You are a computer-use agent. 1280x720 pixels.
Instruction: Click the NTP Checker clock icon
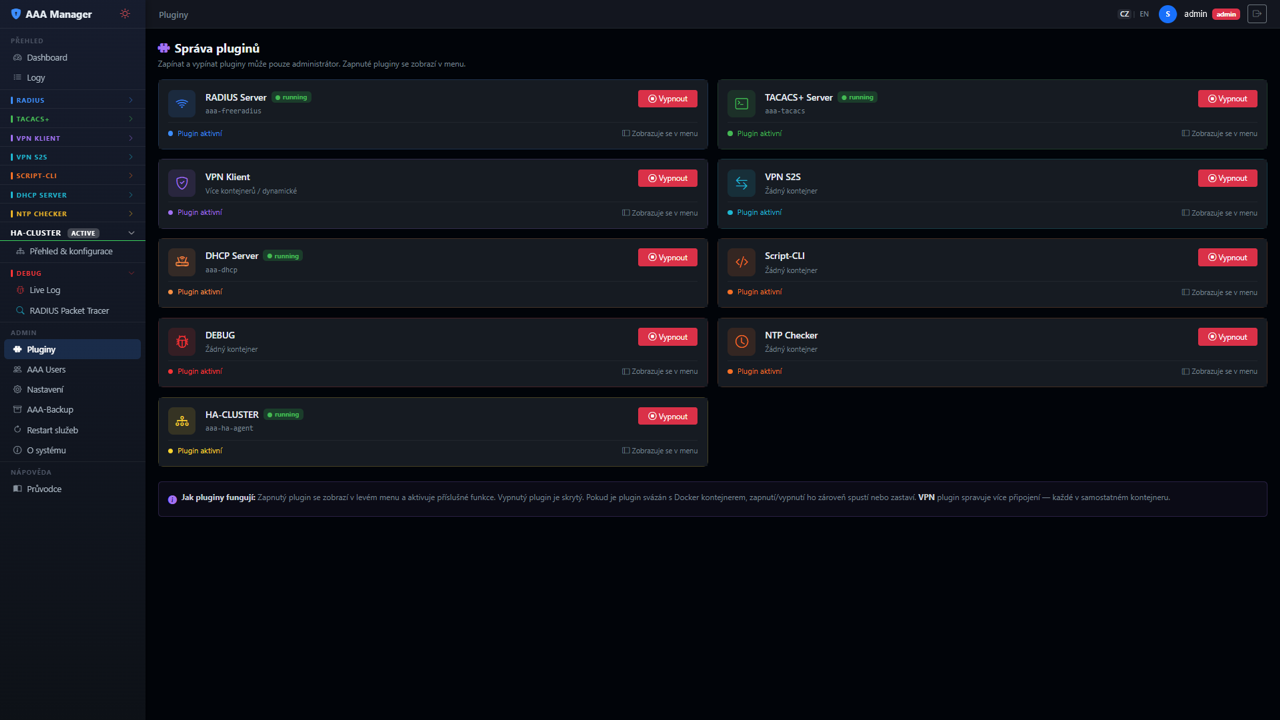point(741,342)
